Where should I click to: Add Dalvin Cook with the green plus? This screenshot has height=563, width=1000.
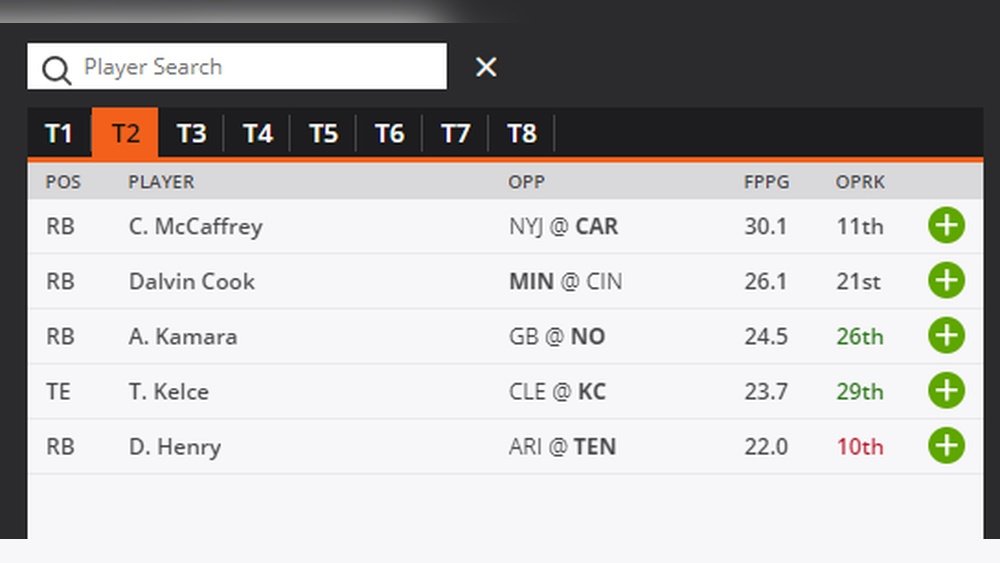[946, 281]
